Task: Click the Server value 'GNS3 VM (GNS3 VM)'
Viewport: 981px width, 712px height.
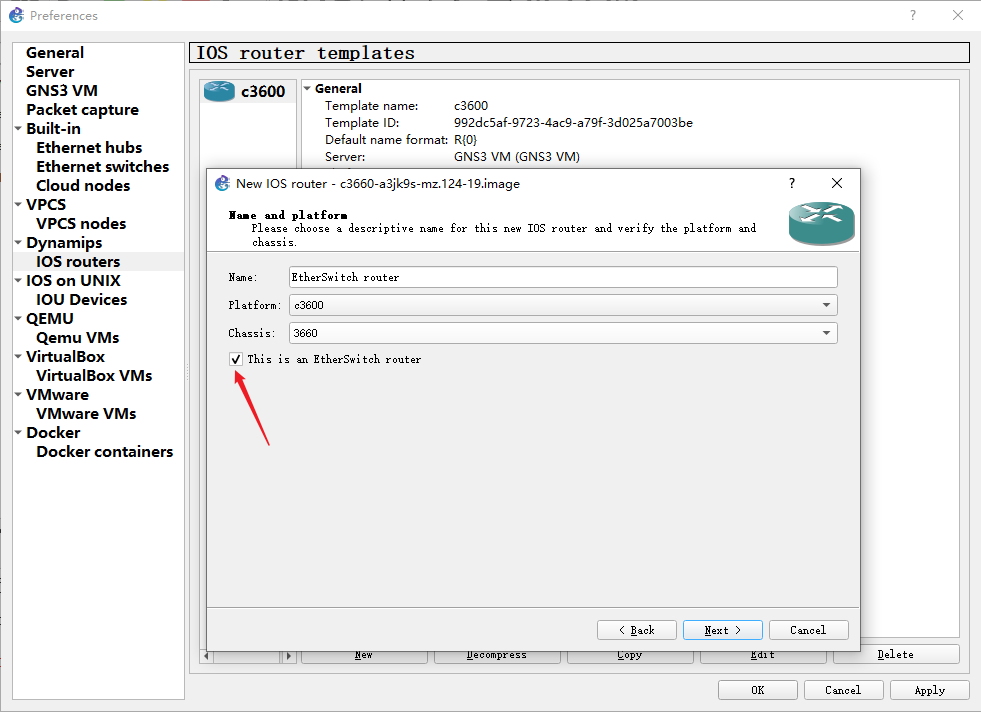Action: point(517,156)
